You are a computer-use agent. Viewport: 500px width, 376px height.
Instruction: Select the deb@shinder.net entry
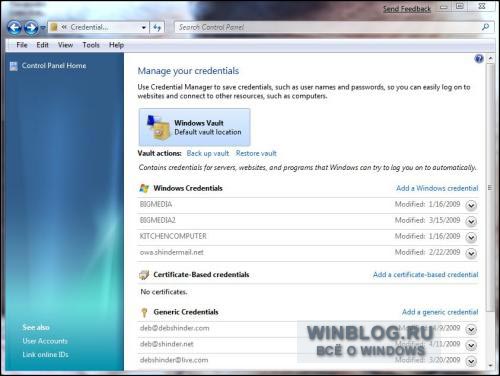pyautogui.click(x=166, y=344)
